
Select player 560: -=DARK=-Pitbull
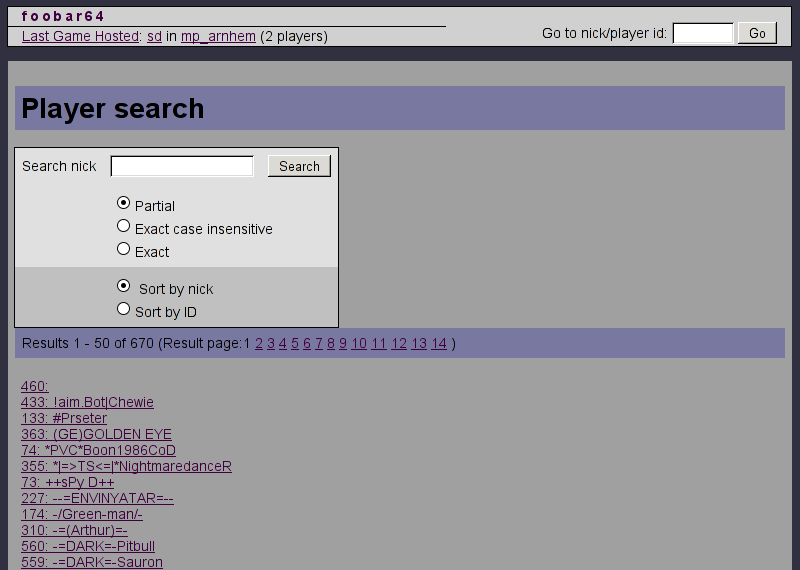(88, 546)
